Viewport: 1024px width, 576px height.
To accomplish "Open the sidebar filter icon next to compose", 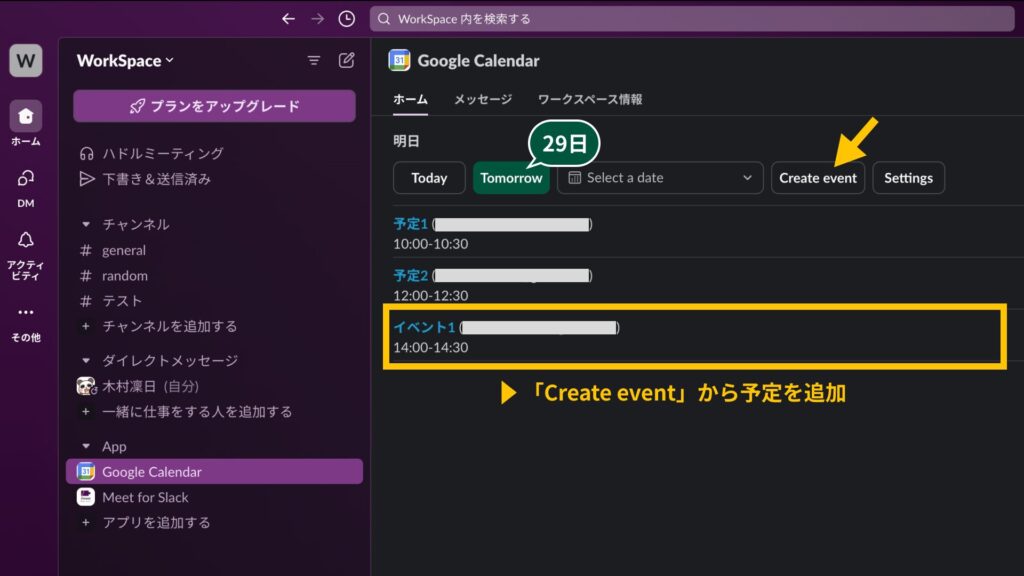I will point(315,60).
